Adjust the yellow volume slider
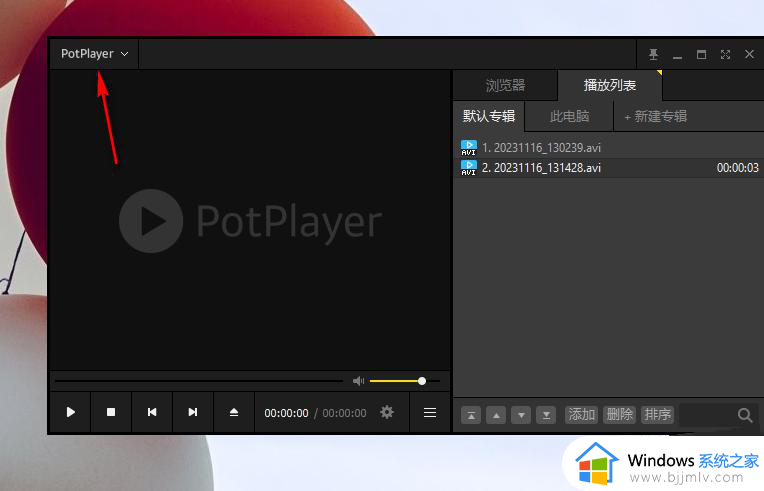 404,381
